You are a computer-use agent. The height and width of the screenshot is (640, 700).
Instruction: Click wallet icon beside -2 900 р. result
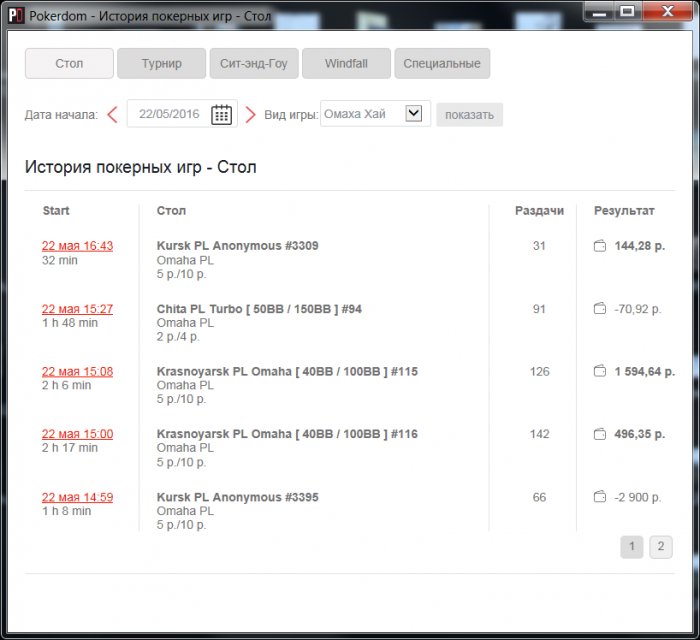600,497
